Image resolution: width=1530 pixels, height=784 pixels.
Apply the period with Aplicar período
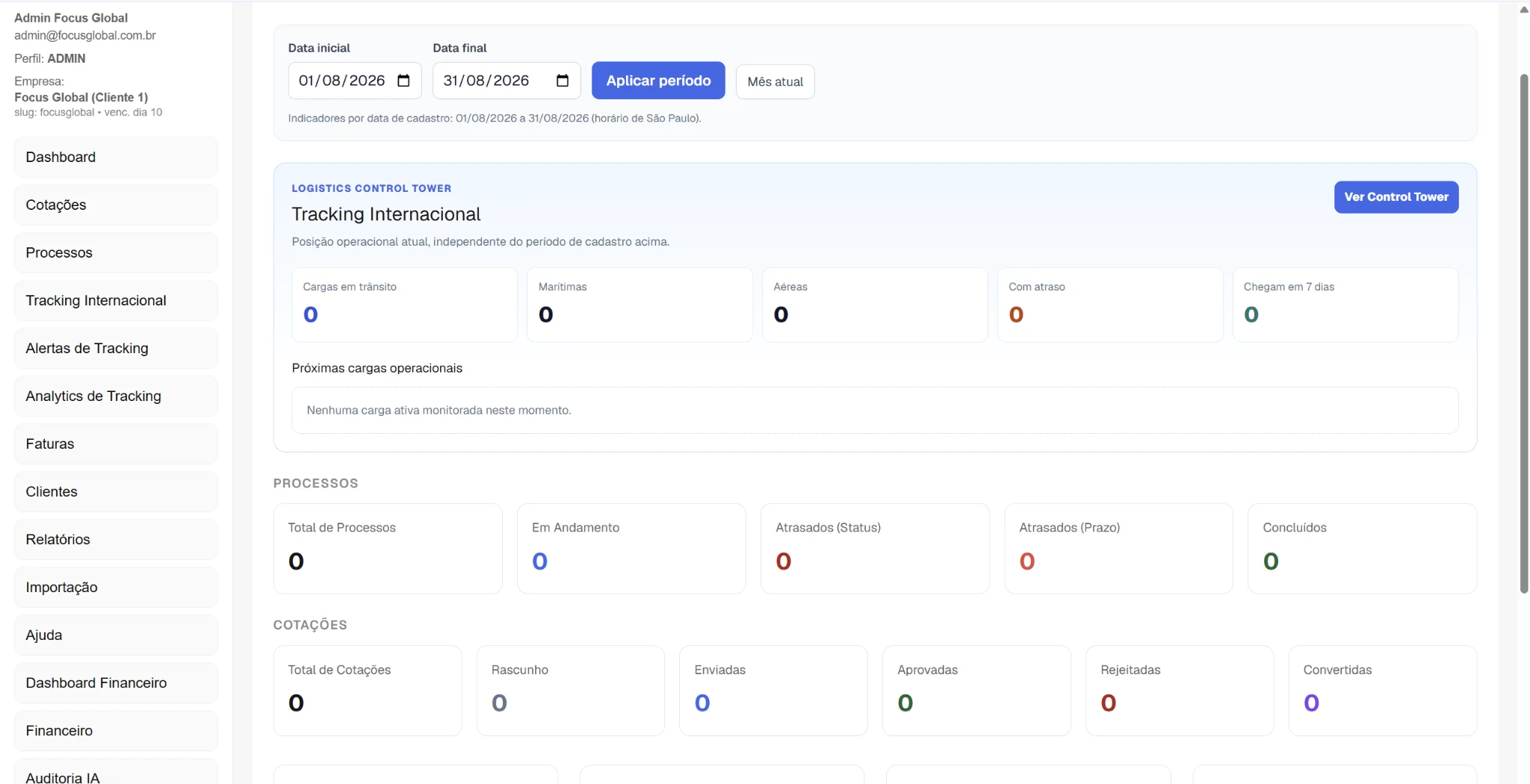(658, 81)
